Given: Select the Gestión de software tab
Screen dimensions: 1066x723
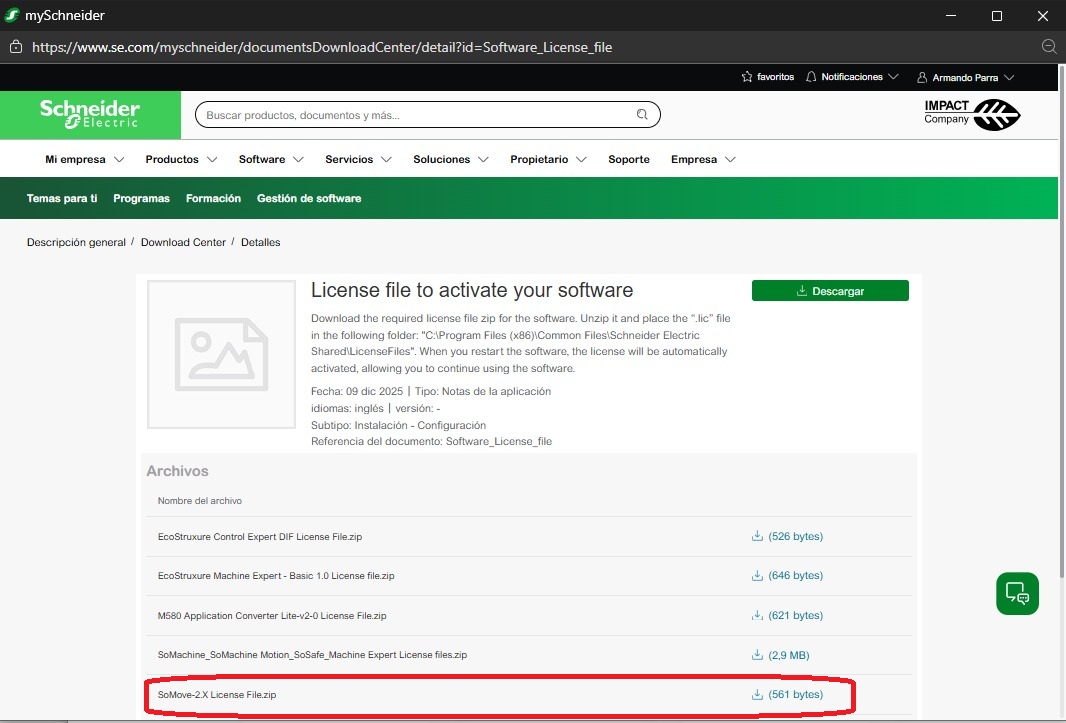Looking at the screenshot, I should pyautogui.click(x=309, y=198).
